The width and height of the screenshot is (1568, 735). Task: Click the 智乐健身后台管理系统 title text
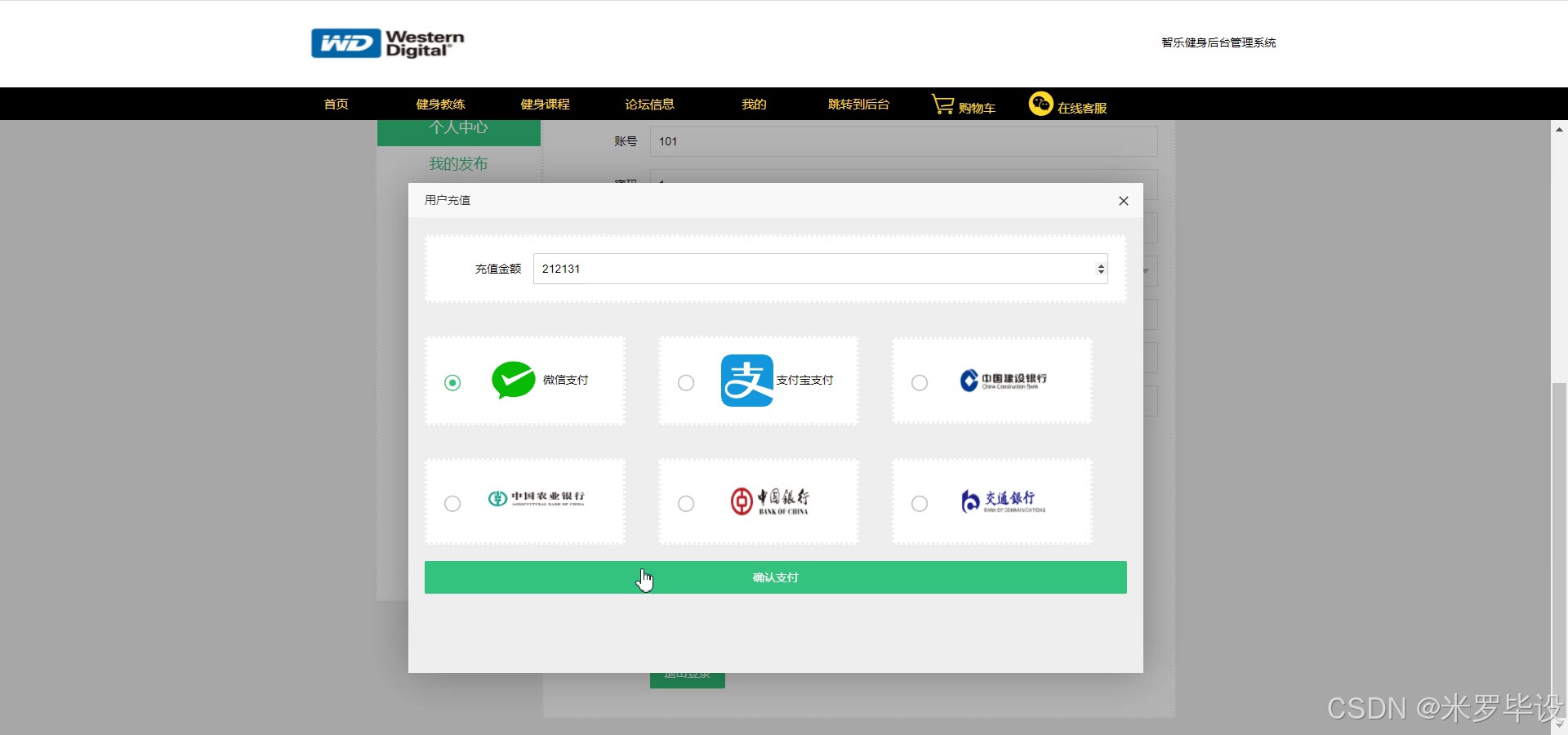click(x=1218, y=42)
